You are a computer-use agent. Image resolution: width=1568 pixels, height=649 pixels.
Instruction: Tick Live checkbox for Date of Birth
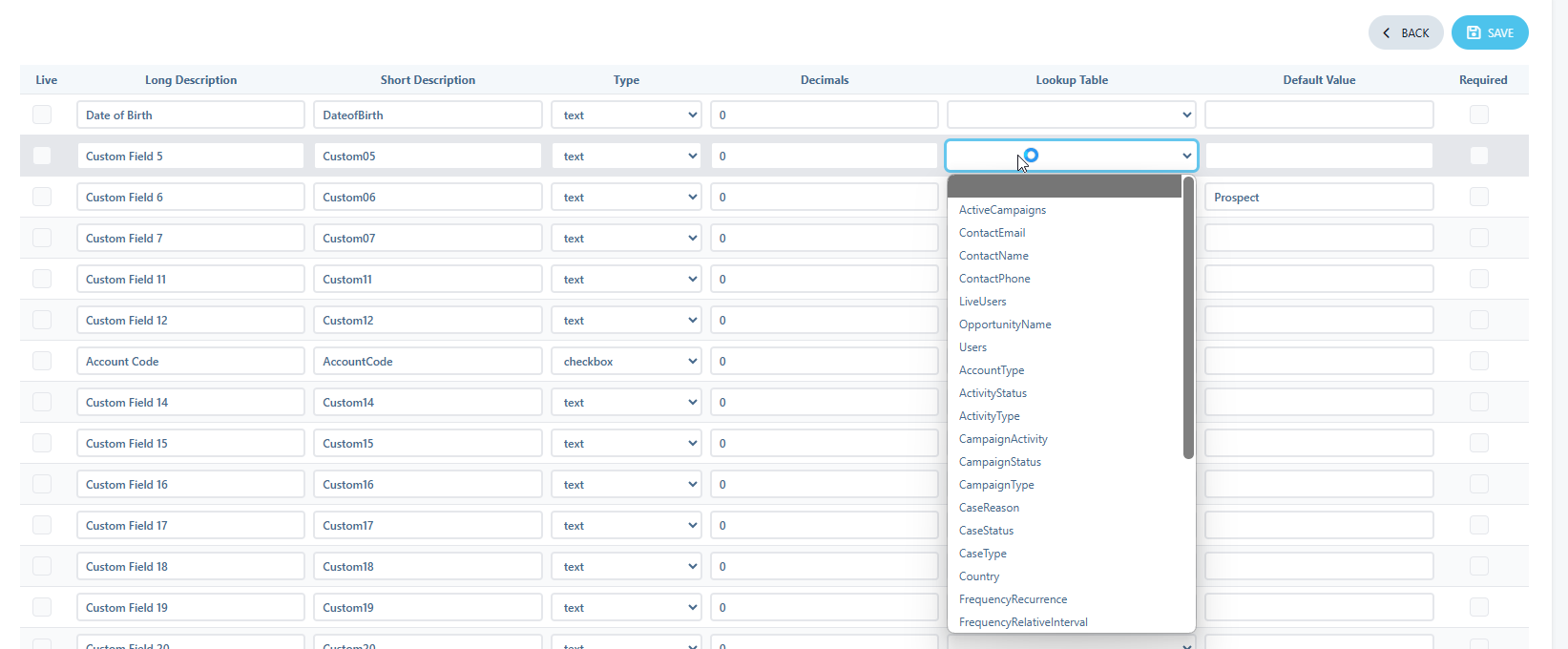[x=42, y=115]
